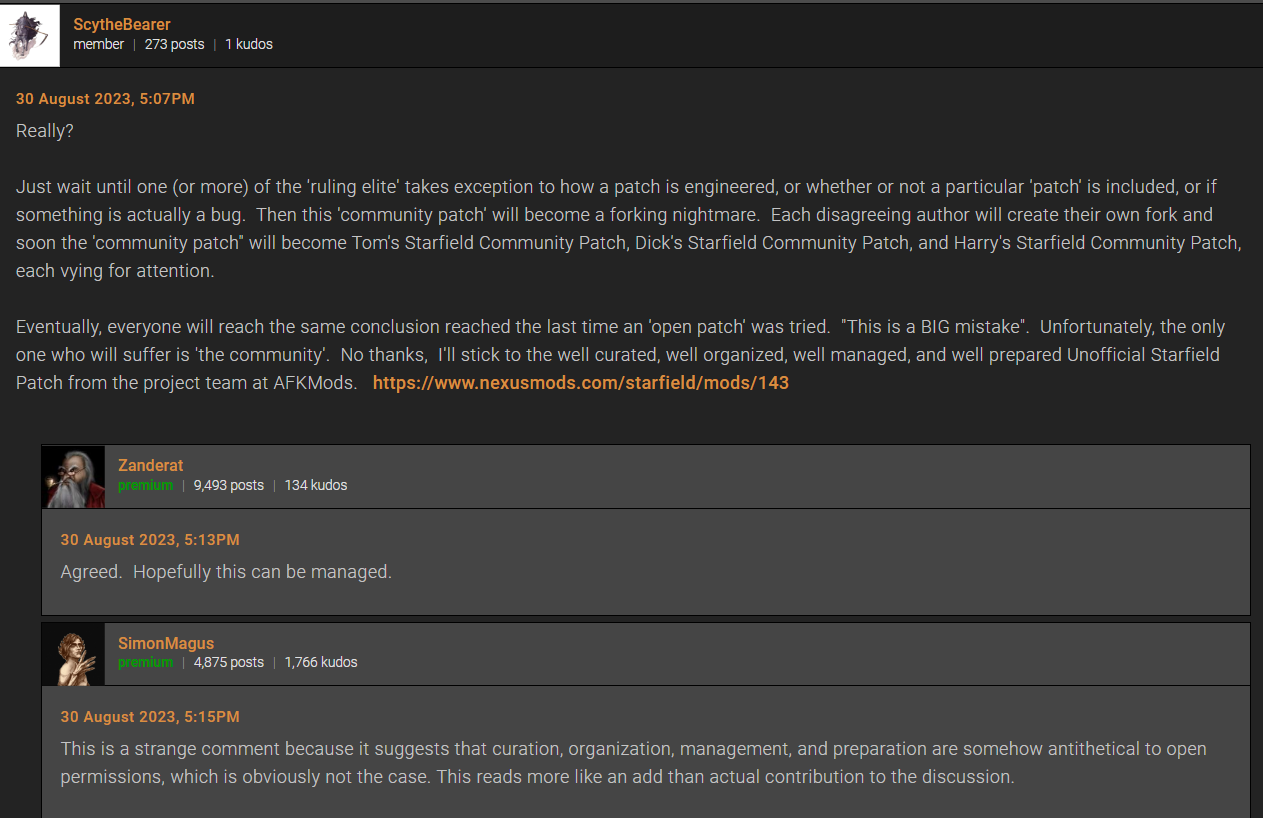Viewport: 1263px width, 818px height.
Task: Click the premium badge under Zanderat
Action: 146,485
